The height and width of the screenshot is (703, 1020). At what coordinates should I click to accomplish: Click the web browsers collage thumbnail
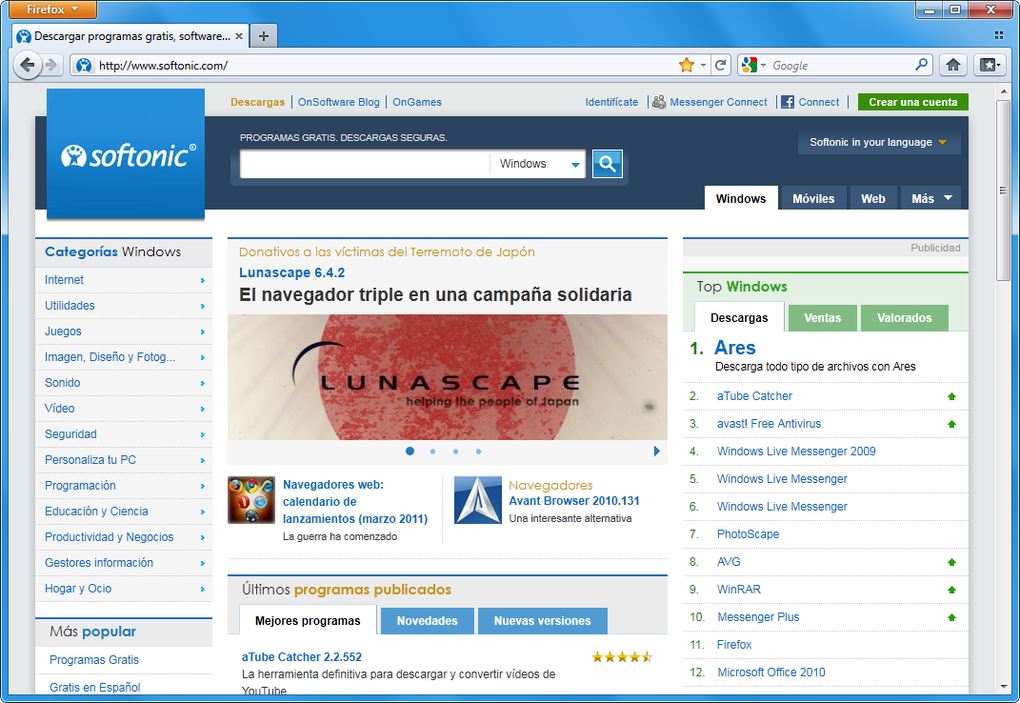click(251, 500)
